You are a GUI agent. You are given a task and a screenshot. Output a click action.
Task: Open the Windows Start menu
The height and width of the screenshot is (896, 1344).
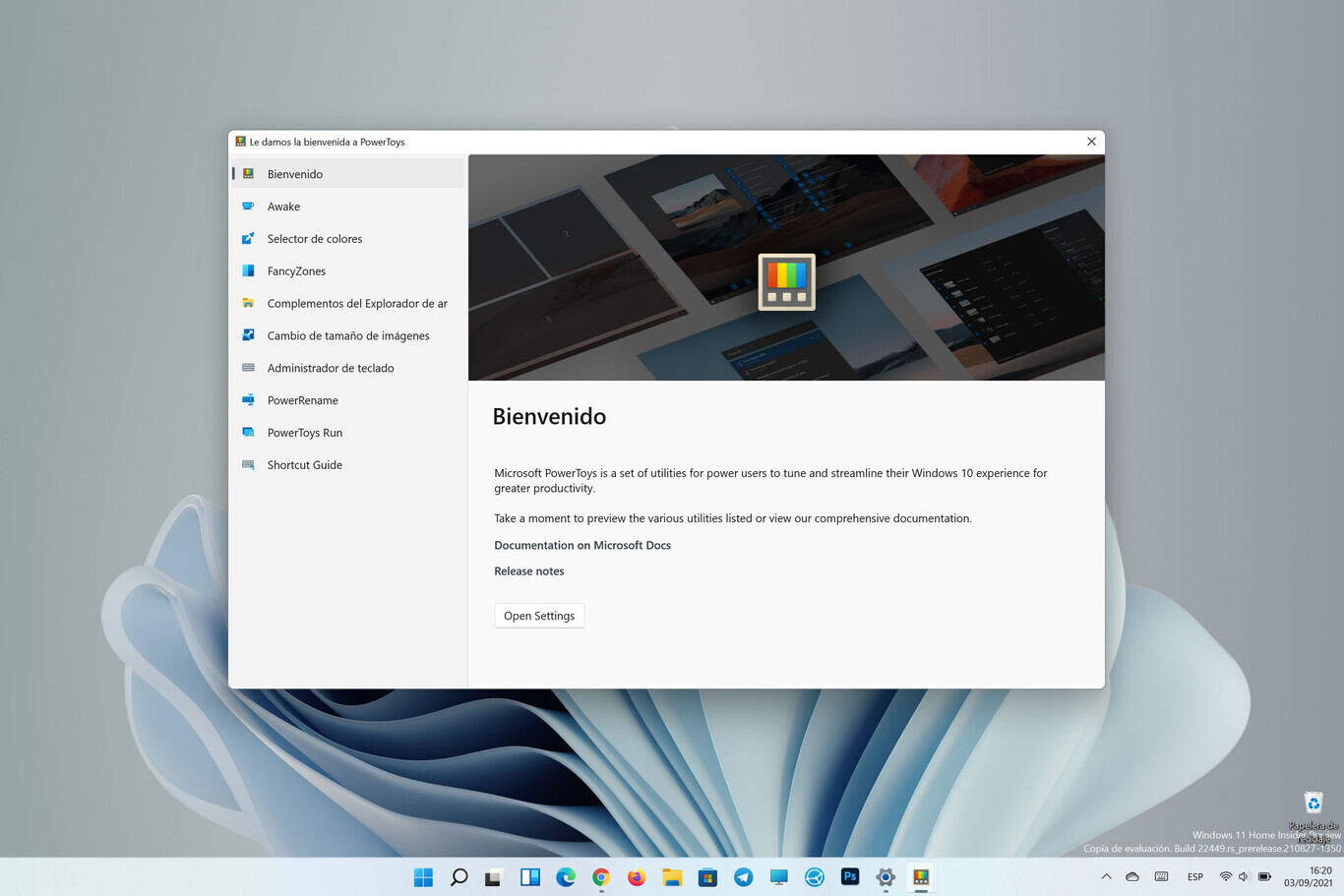tap(423, 877)
